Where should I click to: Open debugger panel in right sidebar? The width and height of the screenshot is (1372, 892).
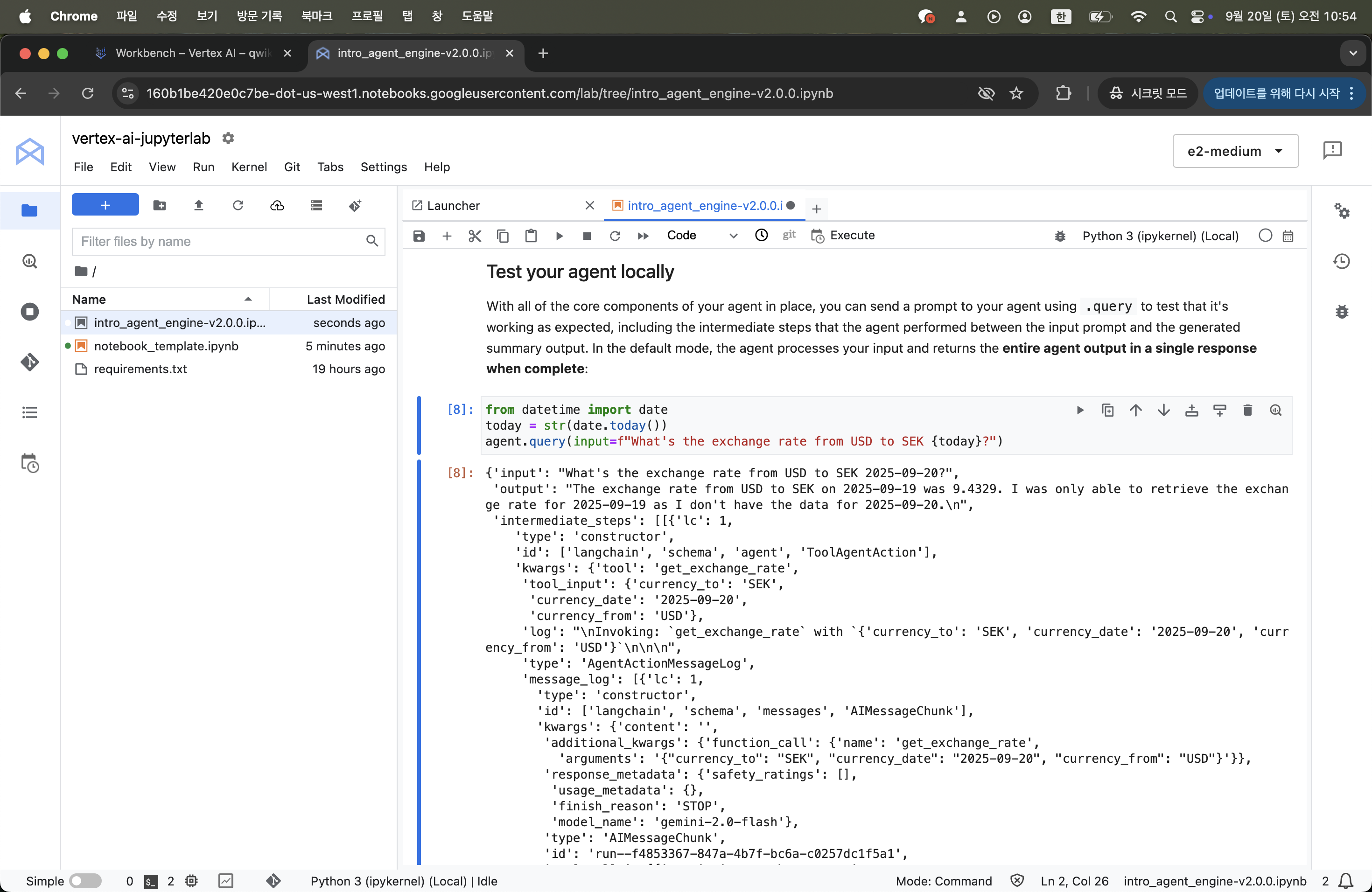(1342, 312)
